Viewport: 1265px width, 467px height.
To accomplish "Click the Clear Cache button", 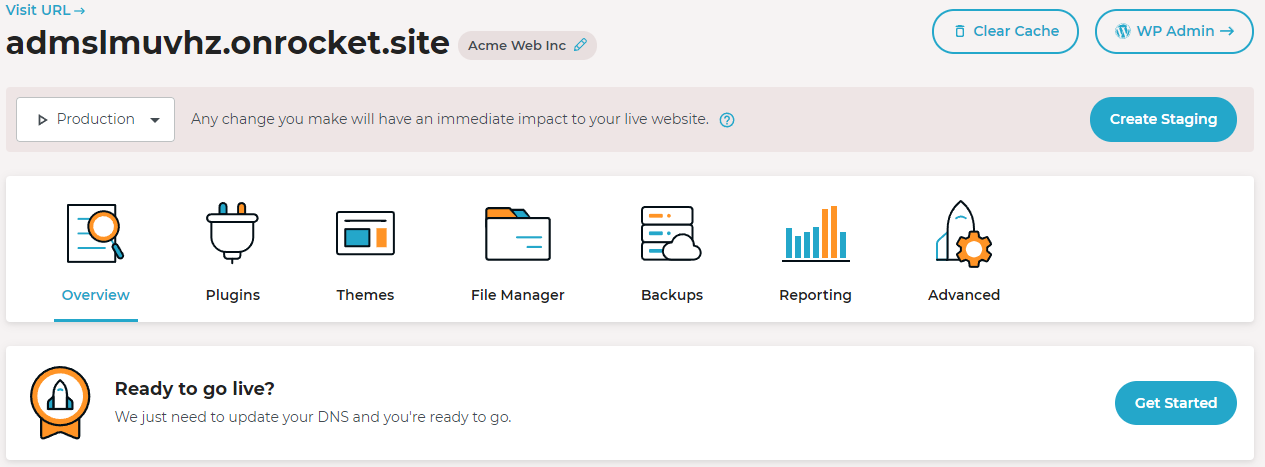I will pos(1006,31).
